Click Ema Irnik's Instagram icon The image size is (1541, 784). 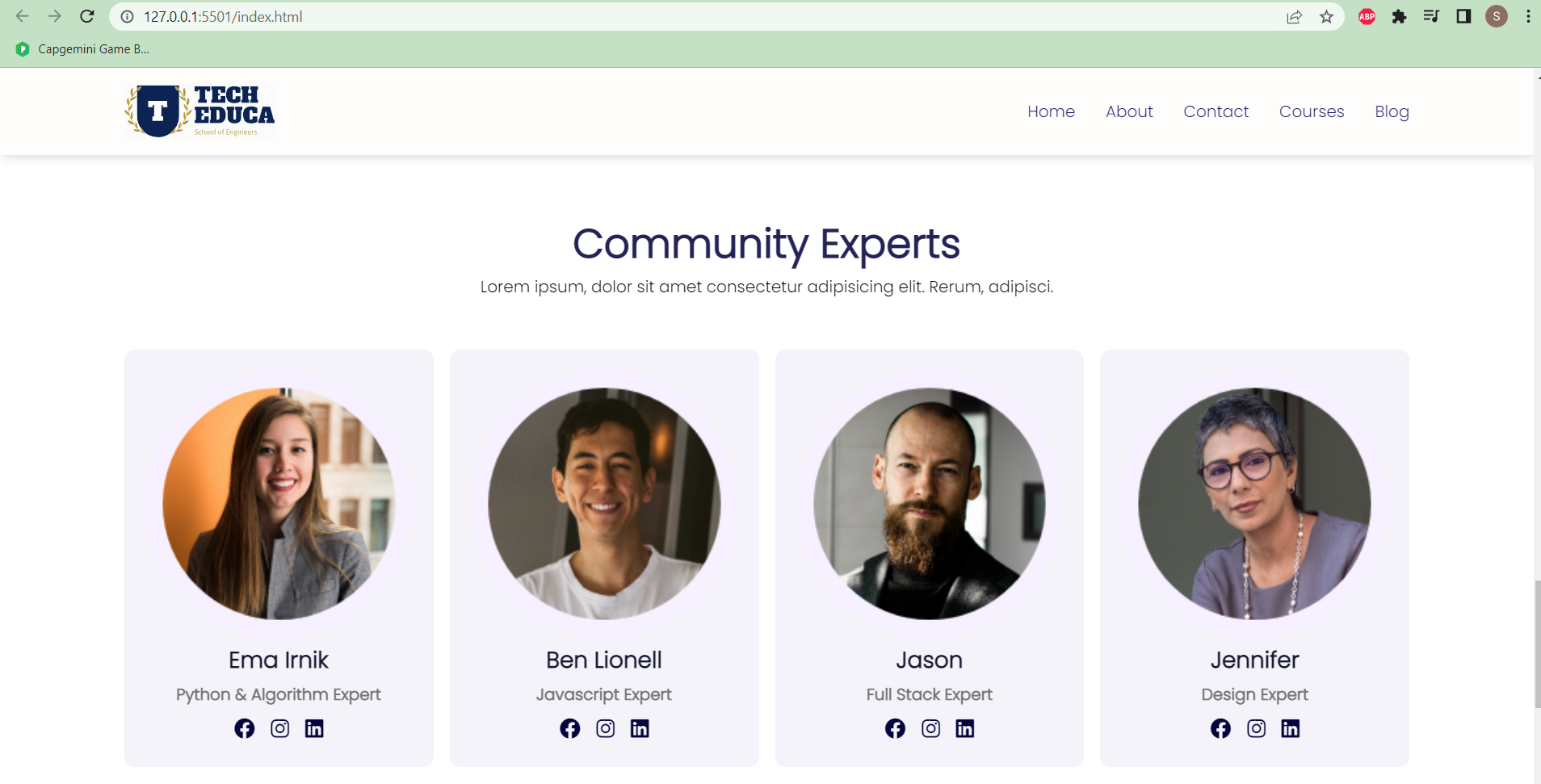pyautogui.click(x=279, y=727)
